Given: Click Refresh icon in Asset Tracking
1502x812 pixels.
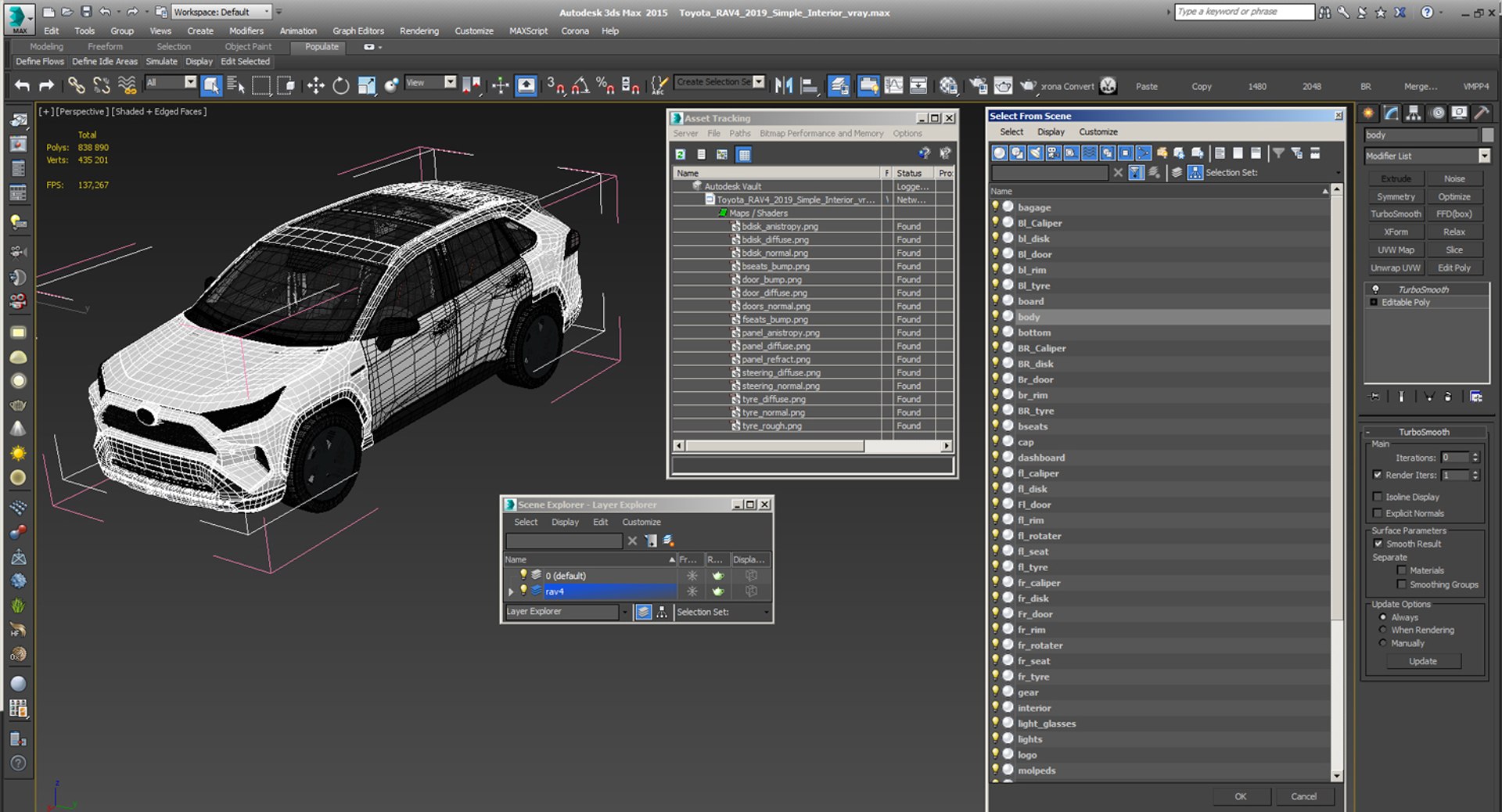Looking at the screenshot, I should 681,154.
